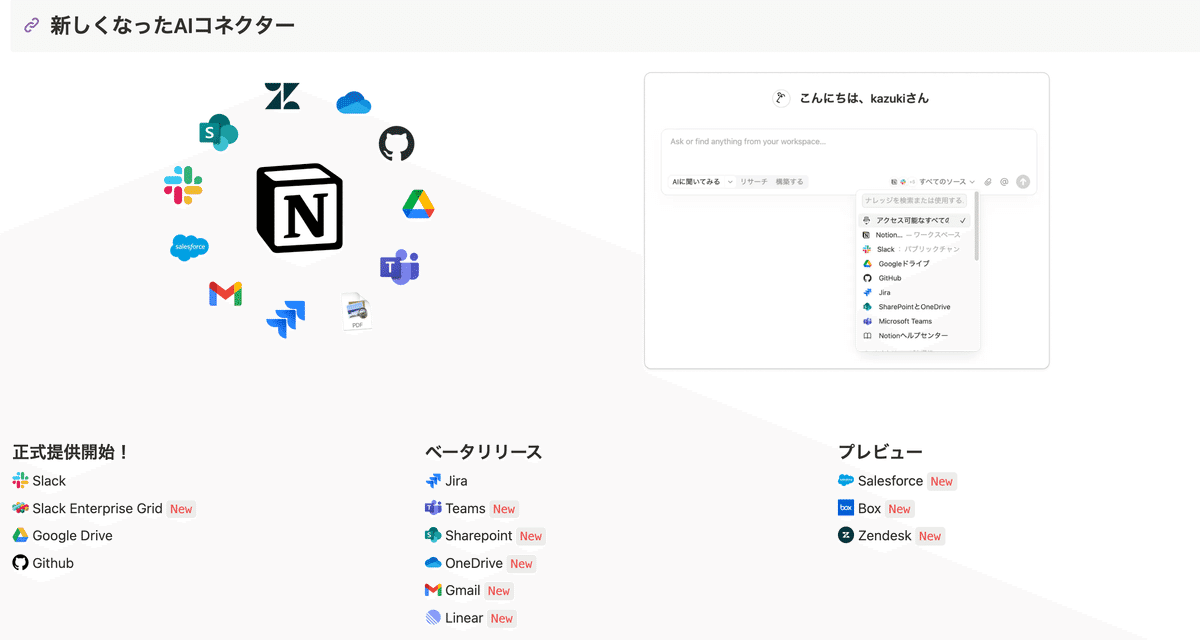Click the Salesforce cloud icon in circle
Image resolution: width=1200 pixels, height=640 pixels.
[189, 246]
